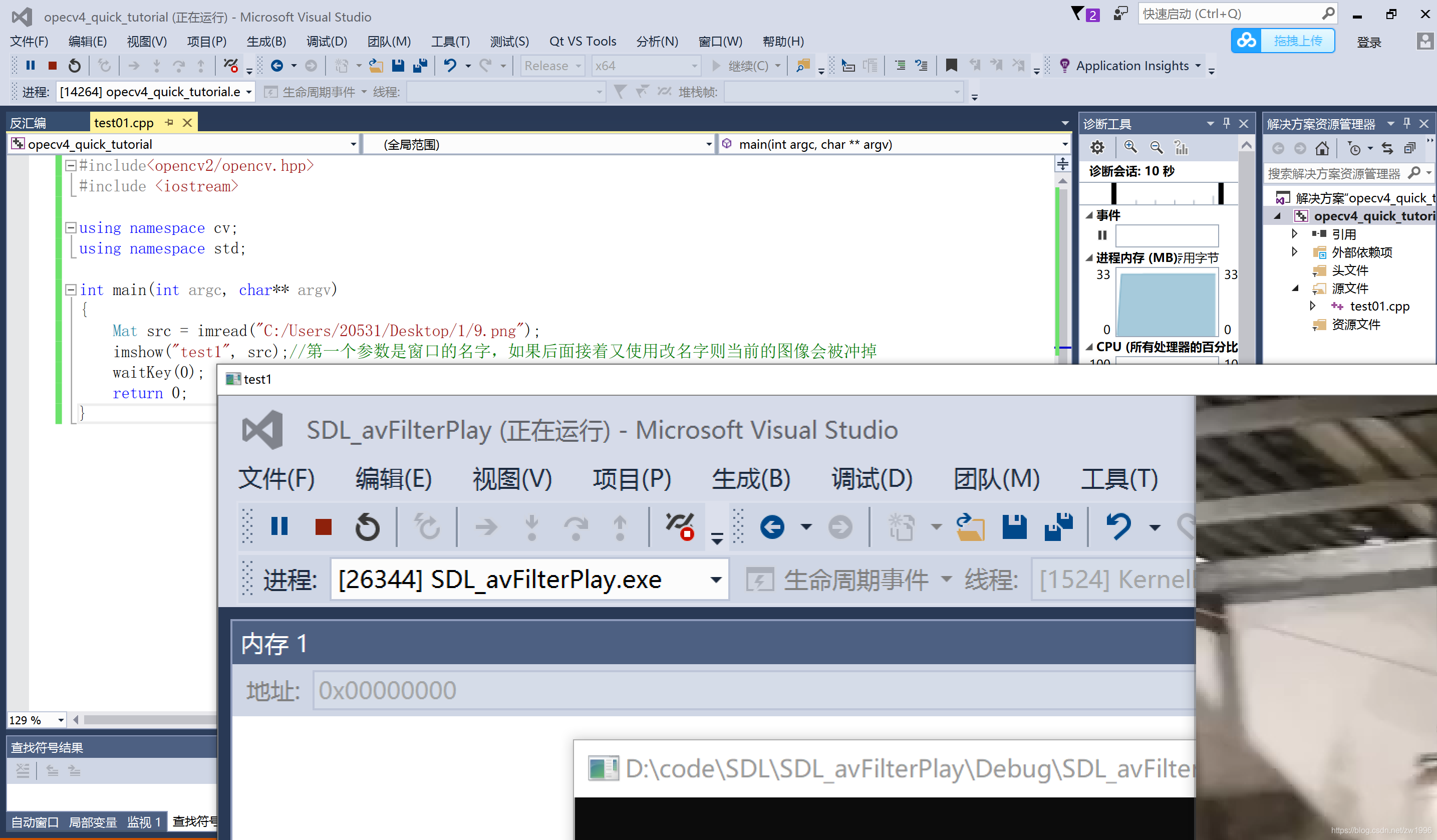Zoom in on diagnostic tools timeline

[x=1130, y=147]
